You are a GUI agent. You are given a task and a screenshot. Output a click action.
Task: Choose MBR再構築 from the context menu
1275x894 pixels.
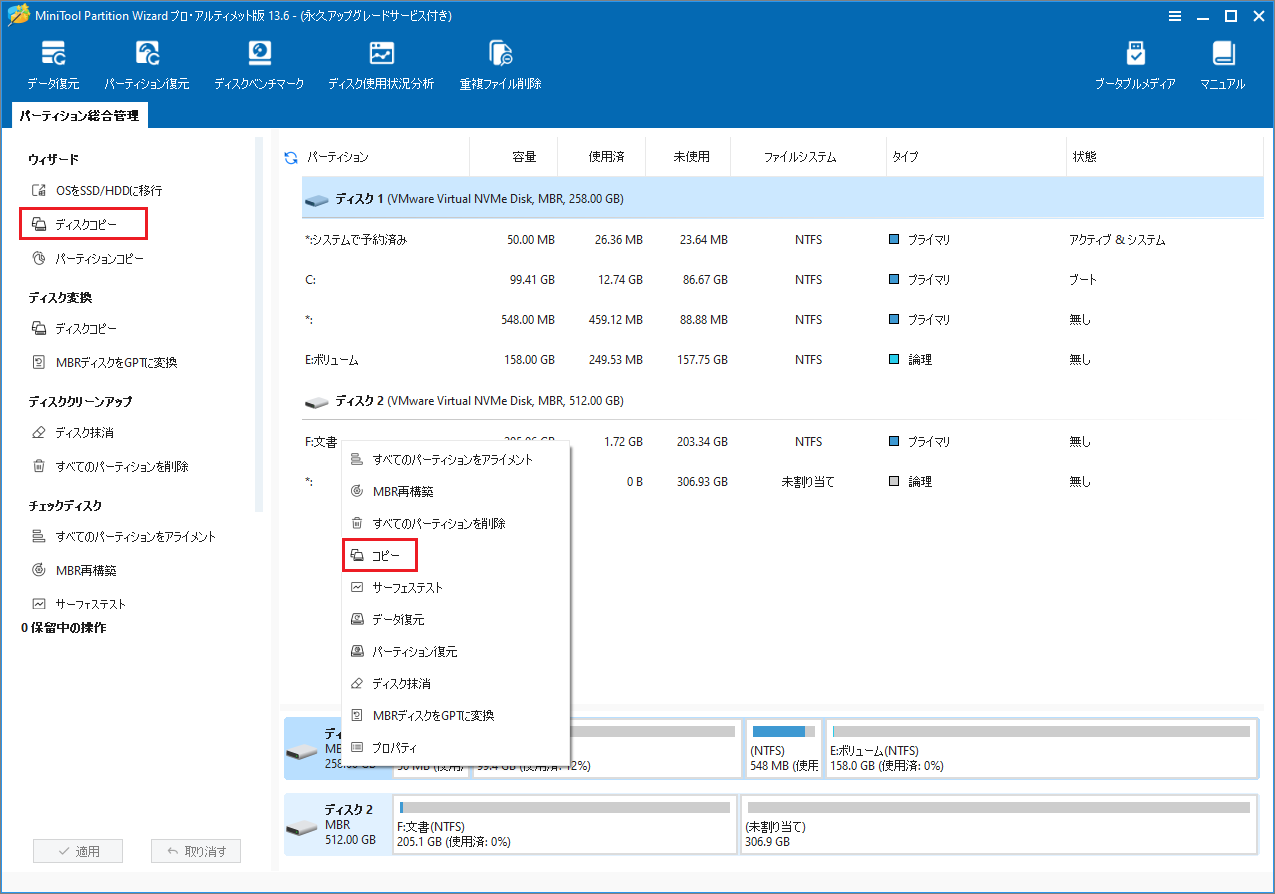point(456,491)
